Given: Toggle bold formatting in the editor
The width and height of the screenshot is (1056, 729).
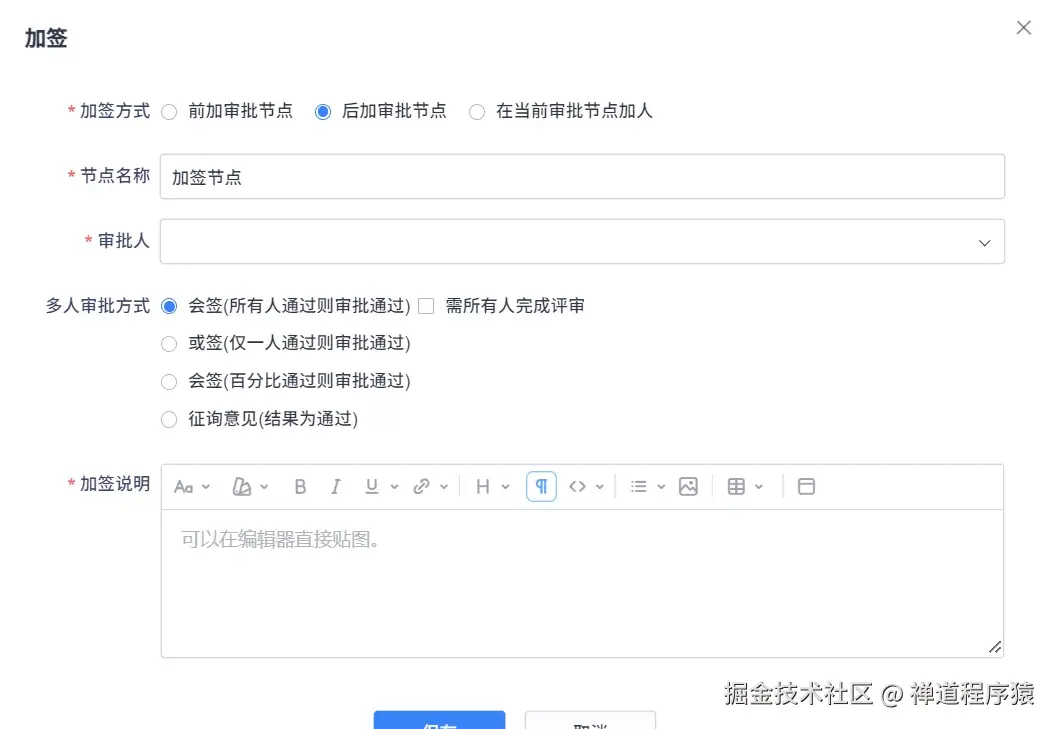Looking at the screenshot, I should pyautogui.click(x=299, y=486).
